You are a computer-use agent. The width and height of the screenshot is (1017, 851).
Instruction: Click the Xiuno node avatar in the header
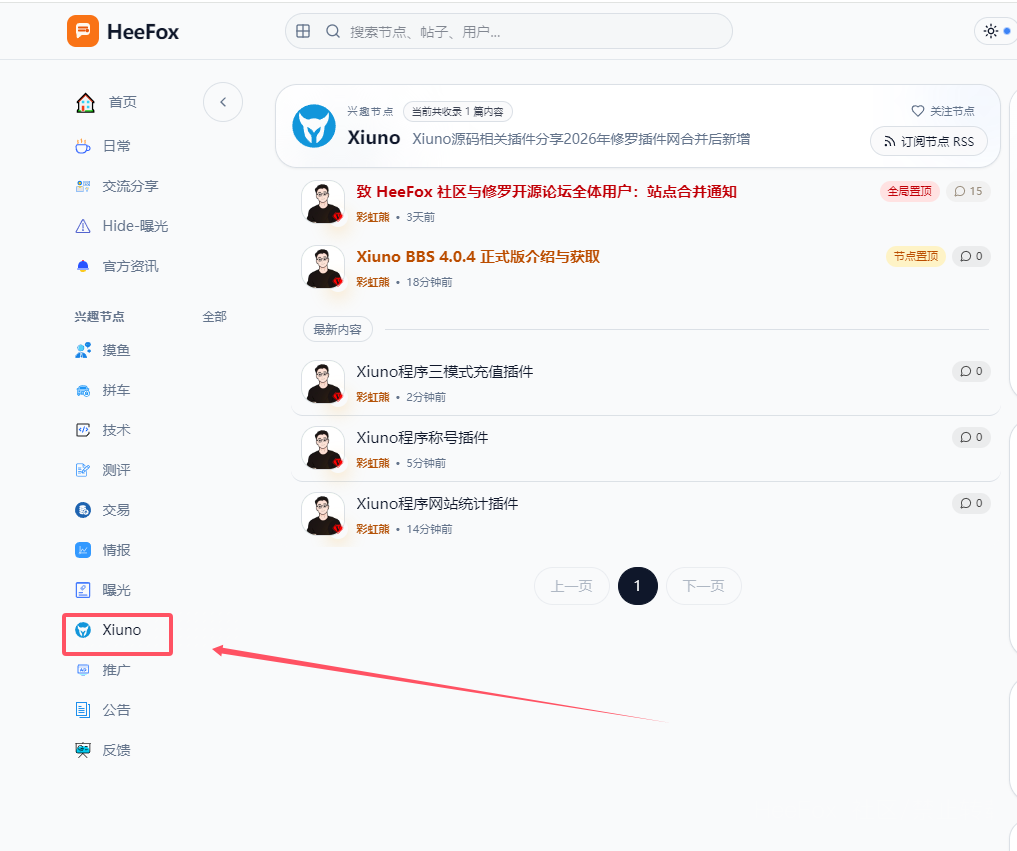point(314,128)
